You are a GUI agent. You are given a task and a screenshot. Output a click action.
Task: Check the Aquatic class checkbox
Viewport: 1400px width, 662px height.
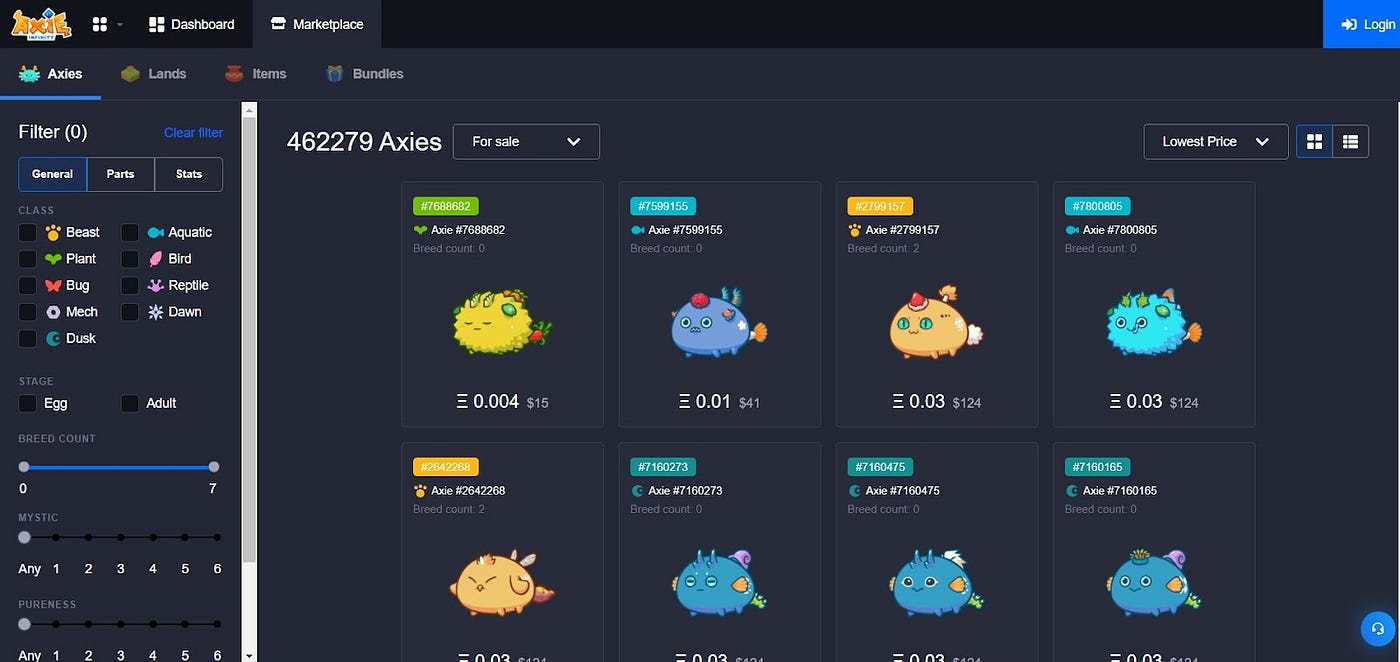point(130,232)
